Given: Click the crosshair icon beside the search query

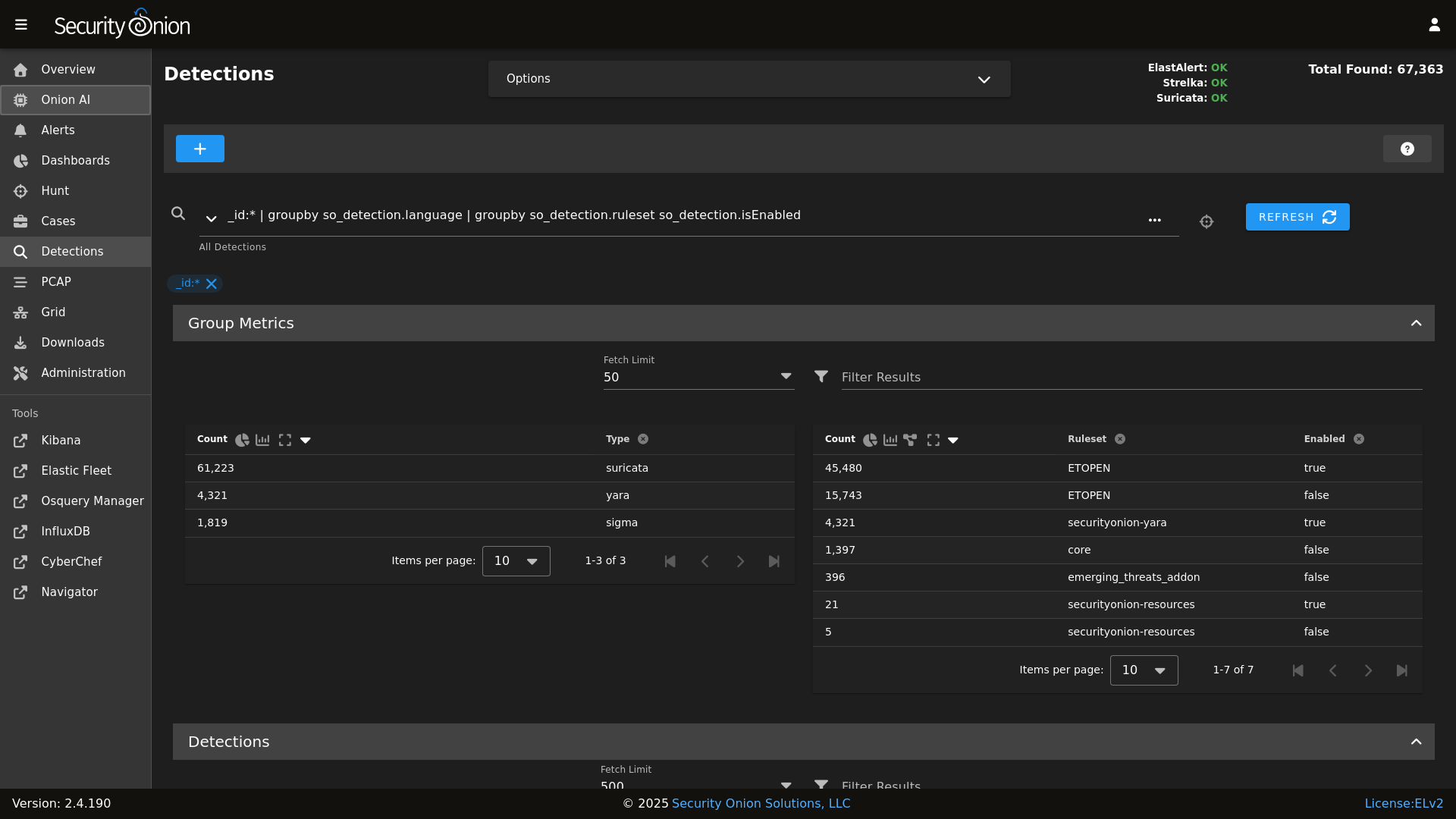Looking at the screenshot, I should pos(1207,221).
